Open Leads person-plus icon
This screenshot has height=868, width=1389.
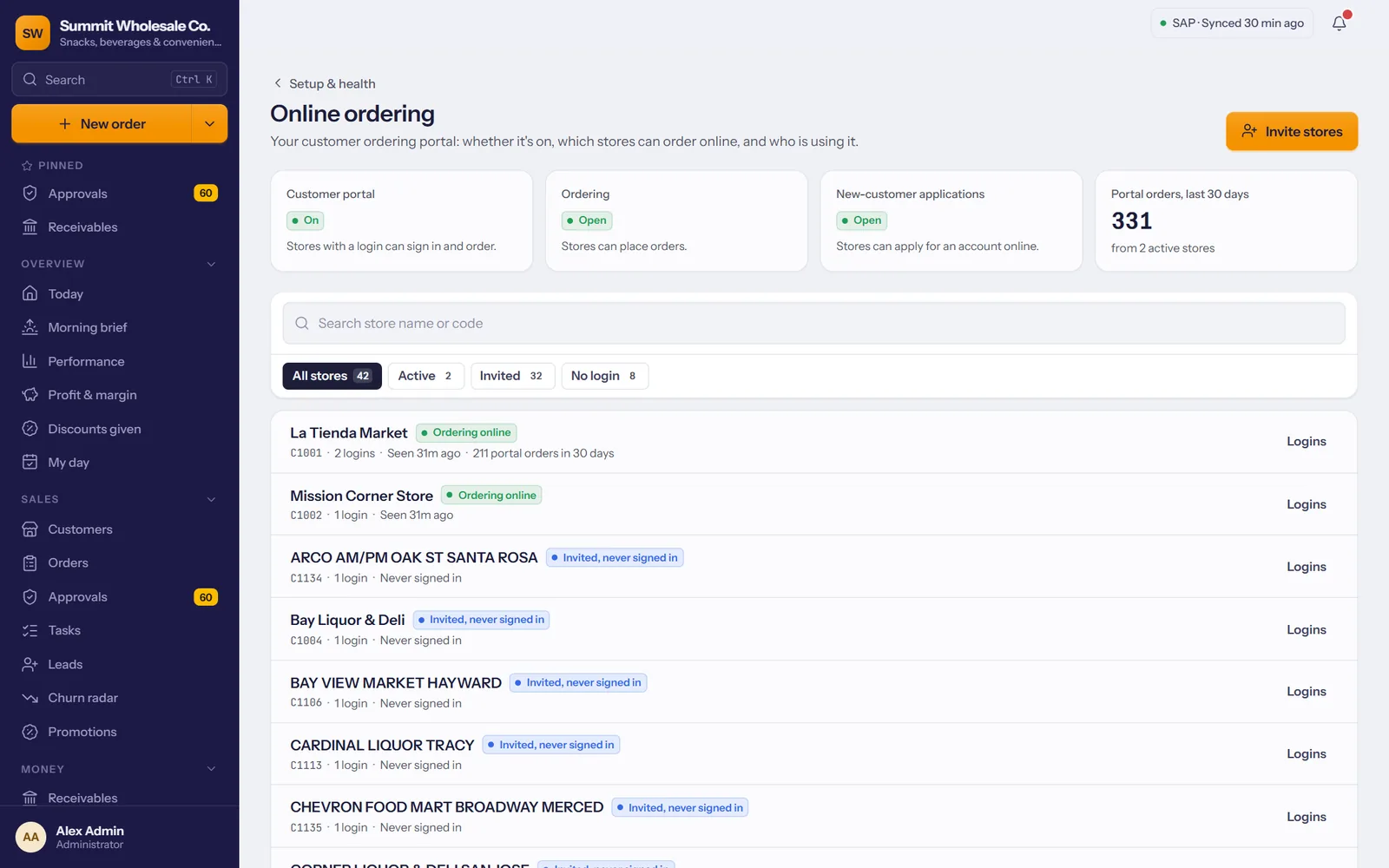[x=30, y=665]
